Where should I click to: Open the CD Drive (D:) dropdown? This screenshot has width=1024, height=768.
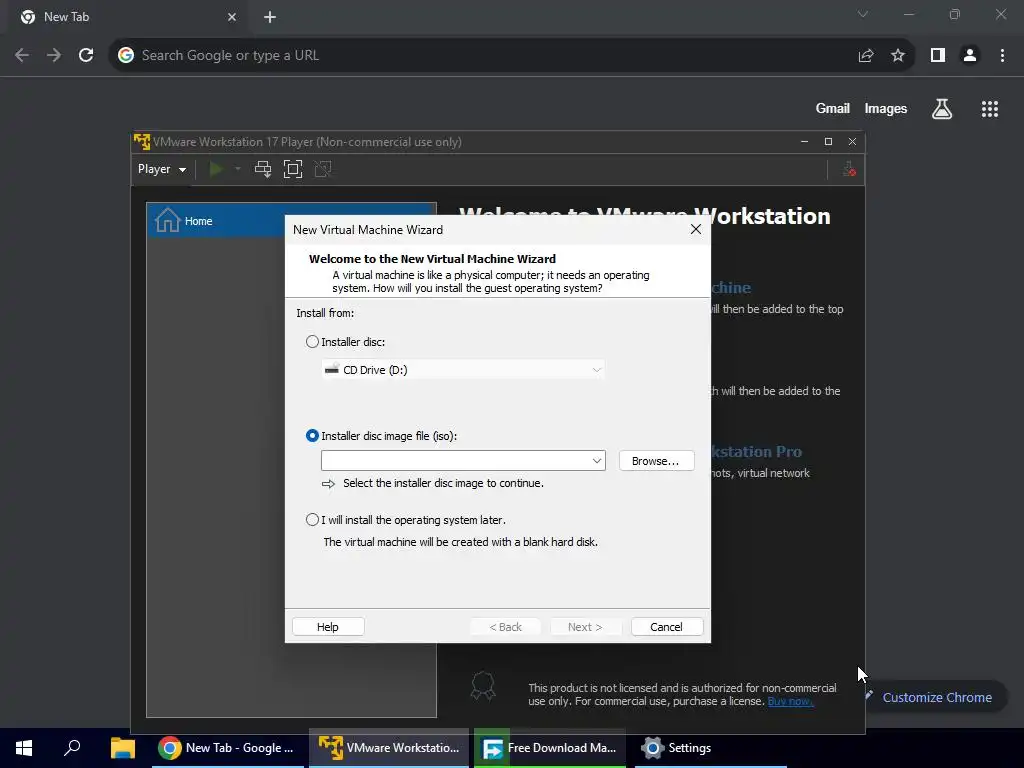click(462, 370)
